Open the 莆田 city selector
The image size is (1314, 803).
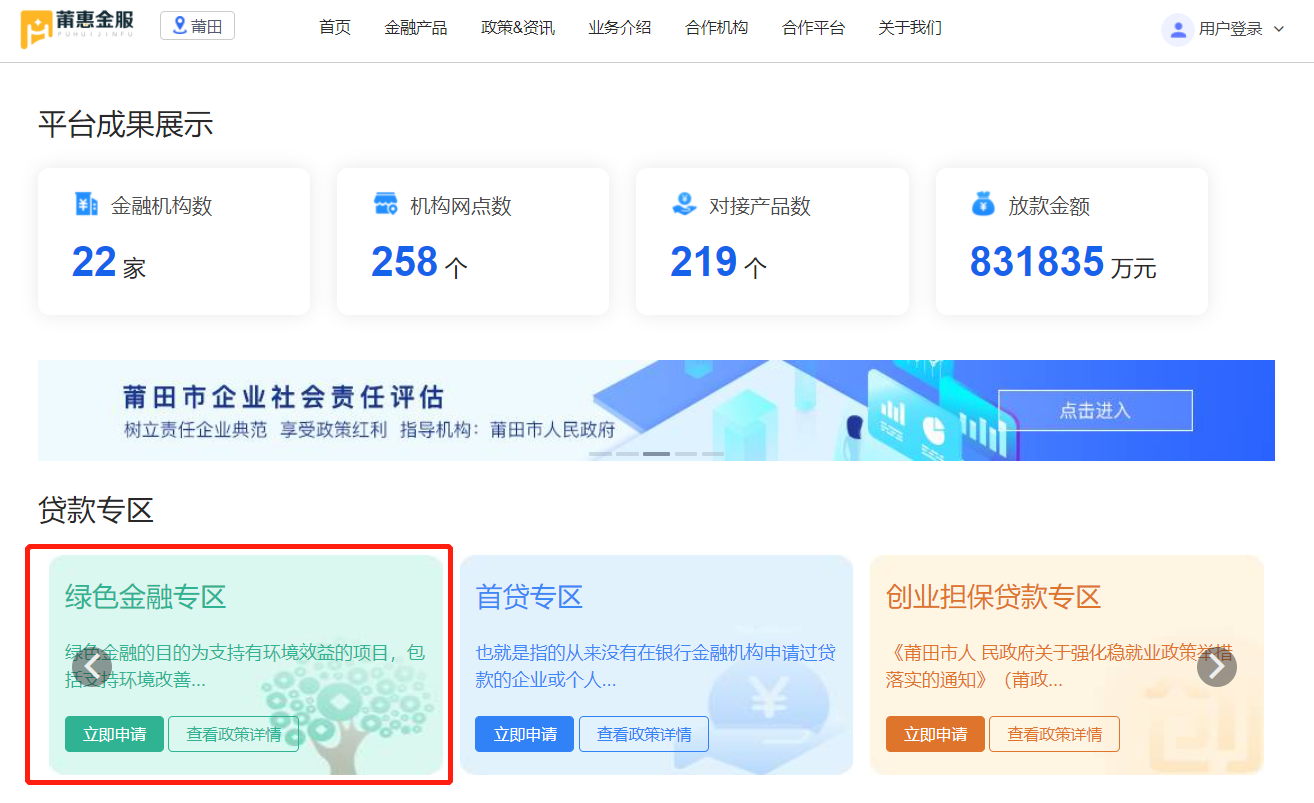pos(197,26)
